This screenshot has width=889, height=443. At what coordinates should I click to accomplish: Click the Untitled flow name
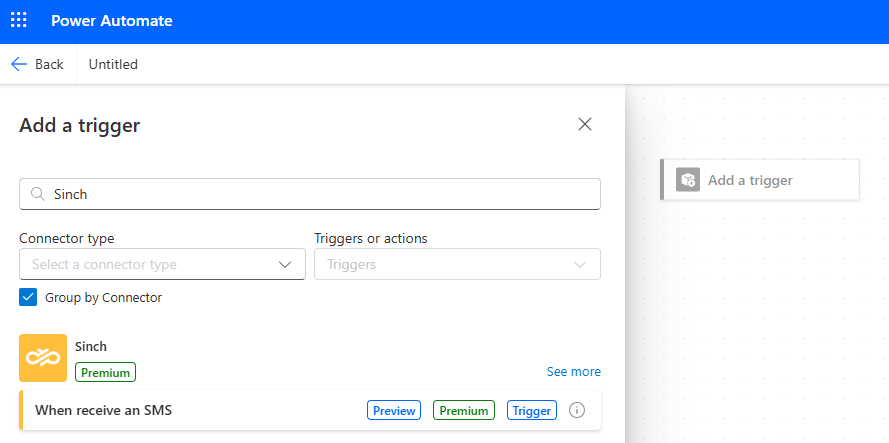coord(113,64)
